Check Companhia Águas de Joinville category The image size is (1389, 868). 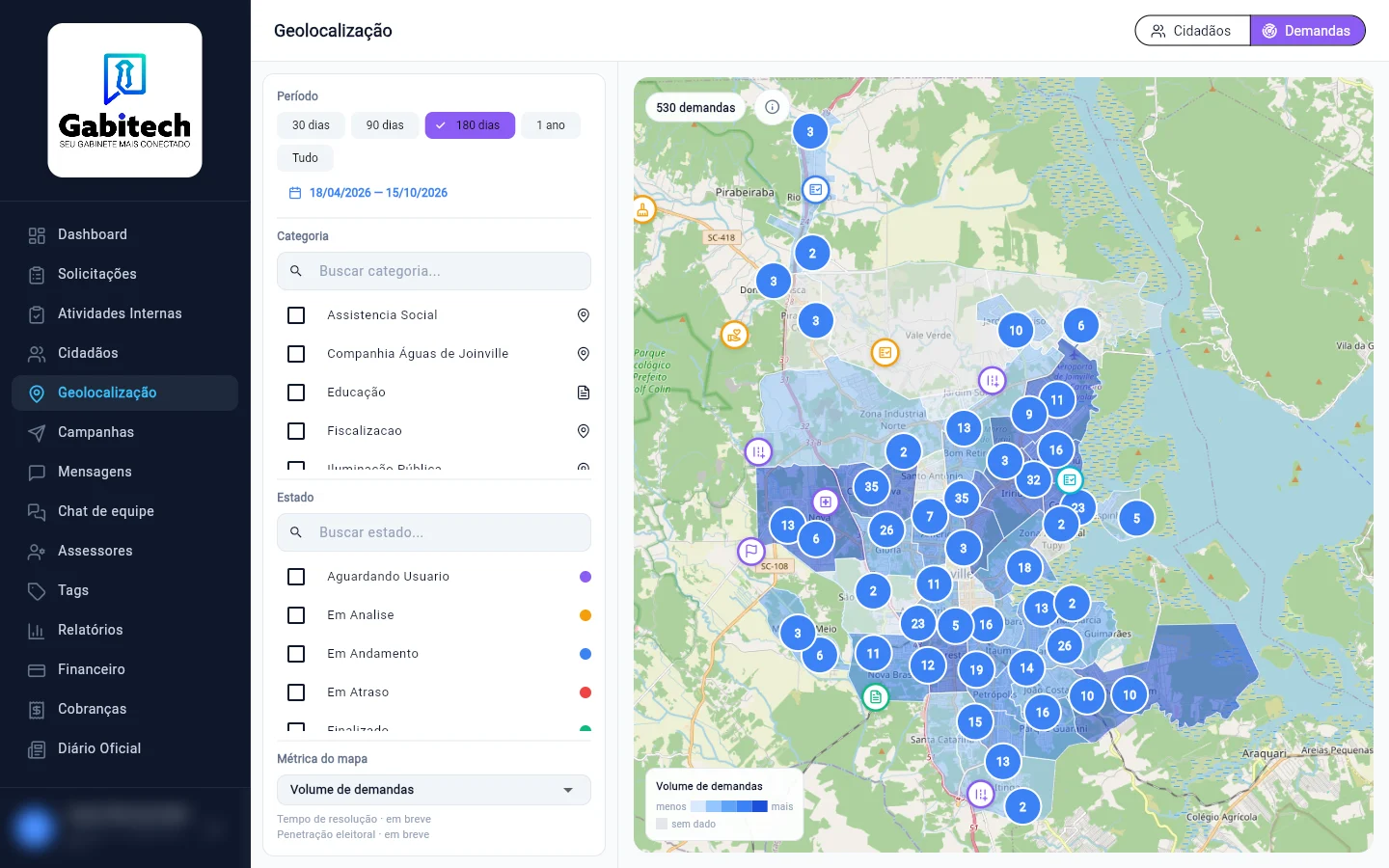click(x=296, y=354)
